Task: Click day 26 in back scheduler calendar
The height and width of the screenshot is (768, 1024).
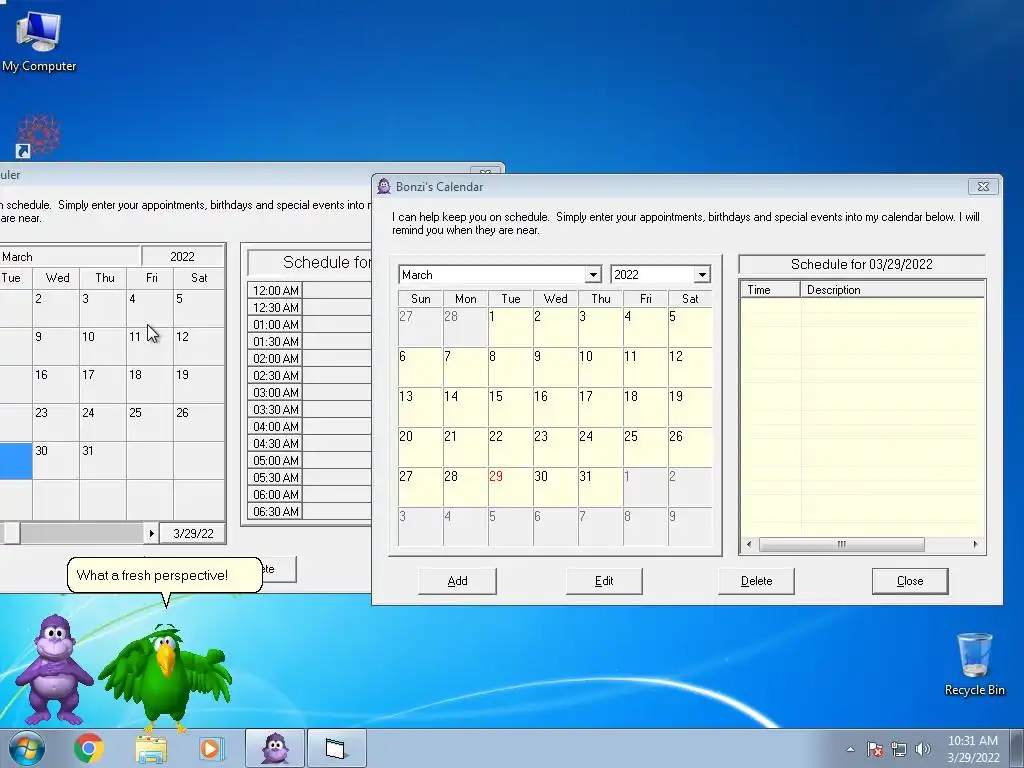Action: (197, 423)
